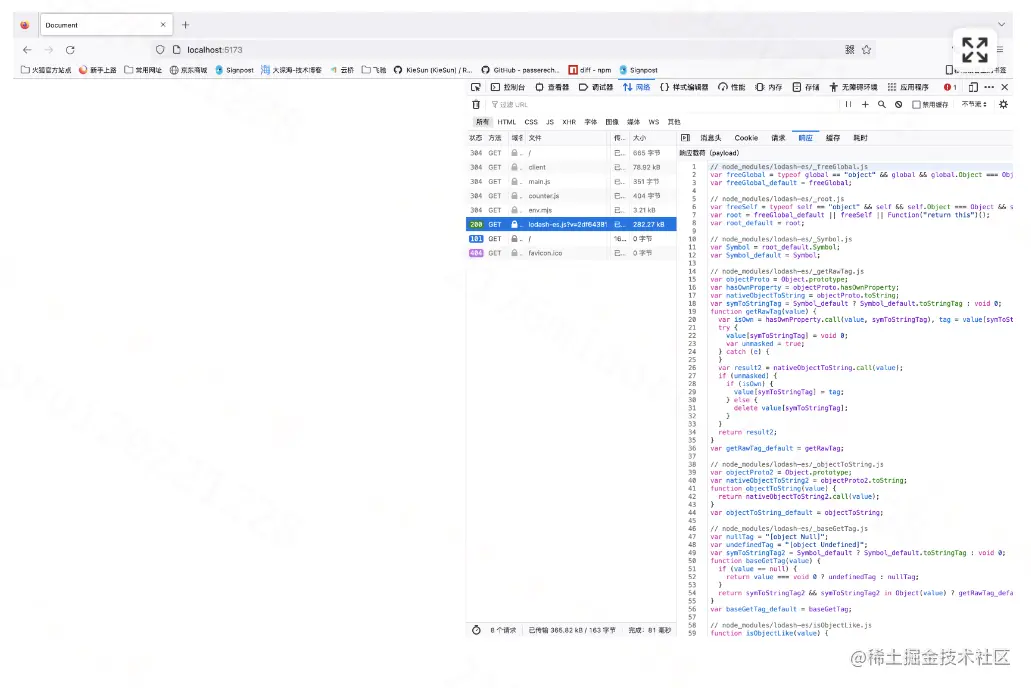The width and height of the screenshot is (1031, 688).
Task: Open the 控制台 console panel
Action: (508, 87)
